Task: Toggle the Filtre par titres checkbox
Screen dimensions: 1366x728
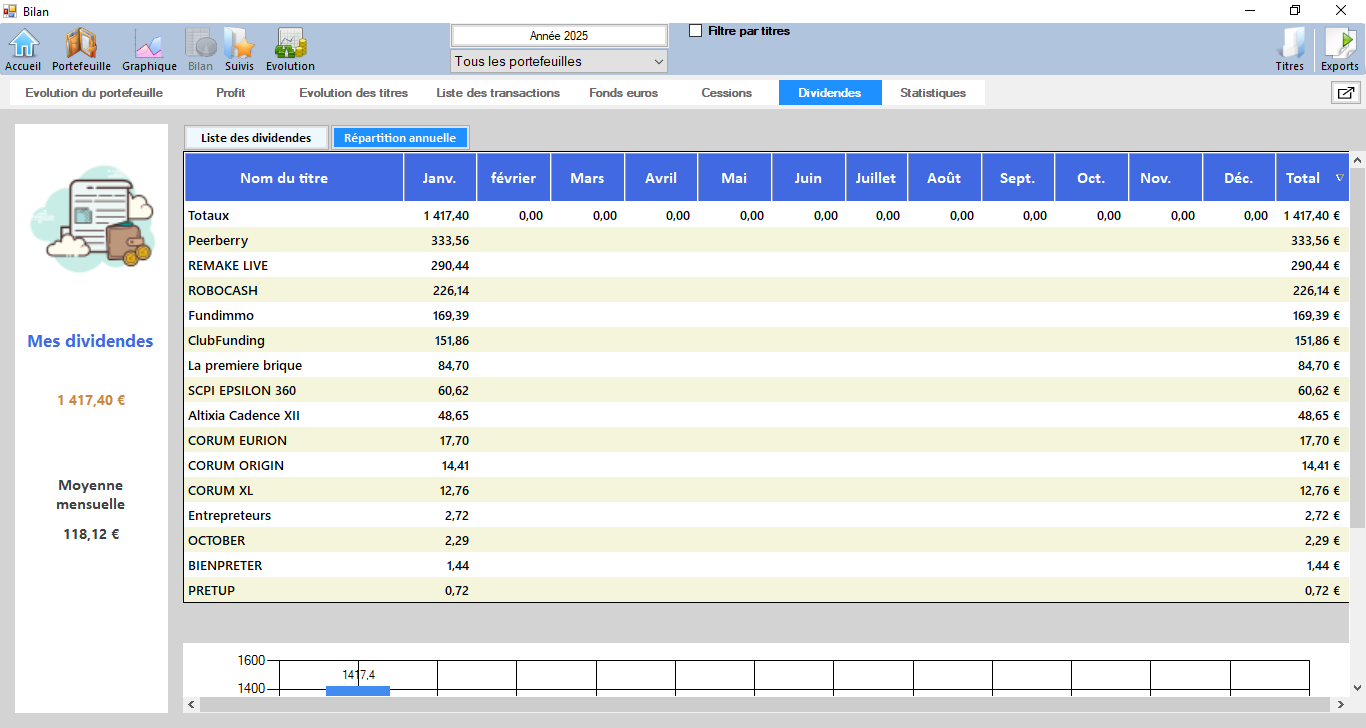Action: (696, 31)
